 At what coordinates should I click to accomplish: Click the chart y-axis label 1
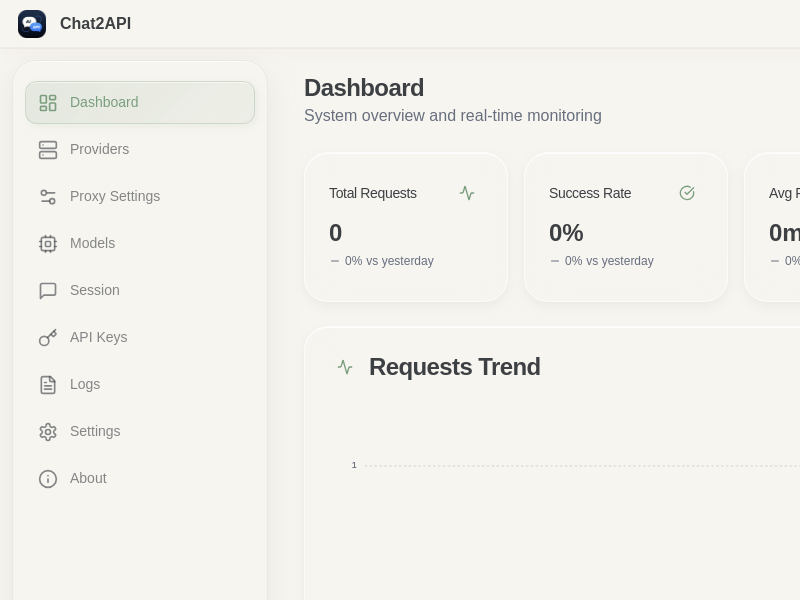point(354,465)
